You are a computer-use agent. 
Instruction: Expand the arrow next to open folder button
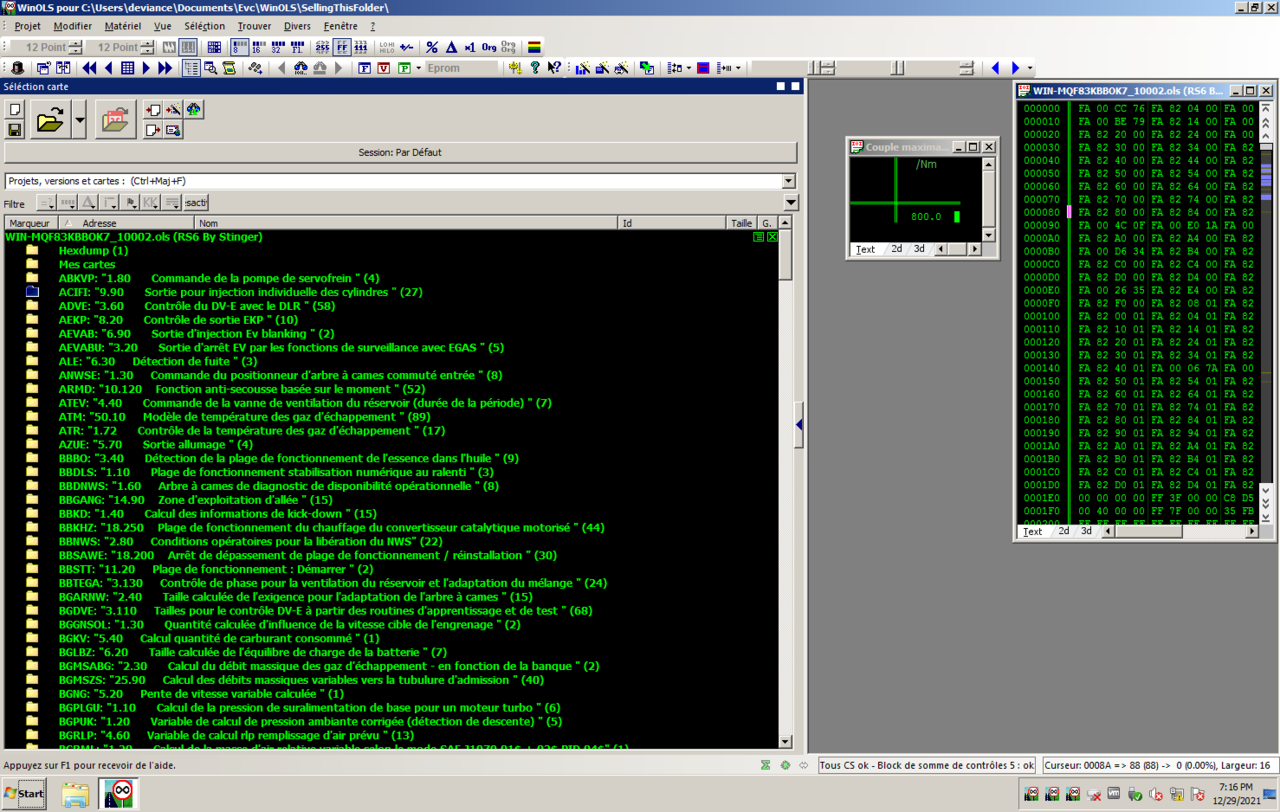pos(79,121)
